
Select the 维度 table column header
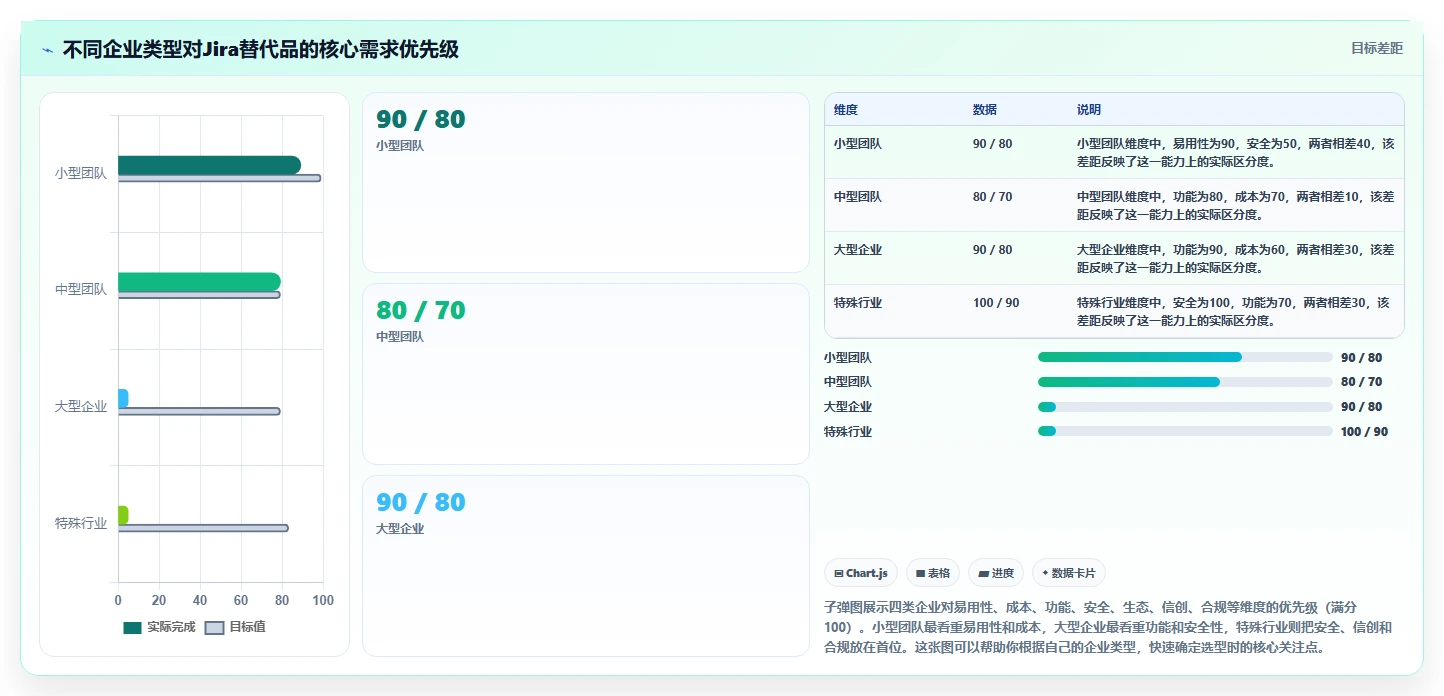click(846, 110)
